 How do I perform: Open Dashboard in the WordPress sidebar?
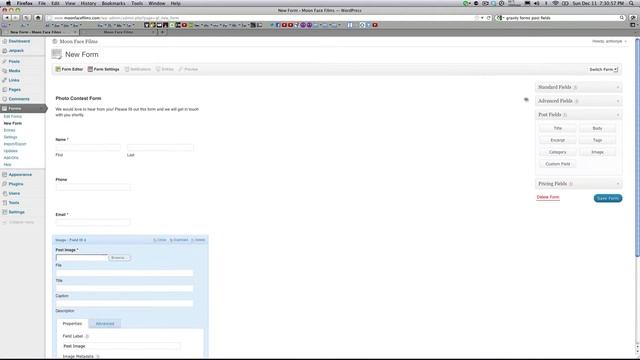tap(19, 41)
